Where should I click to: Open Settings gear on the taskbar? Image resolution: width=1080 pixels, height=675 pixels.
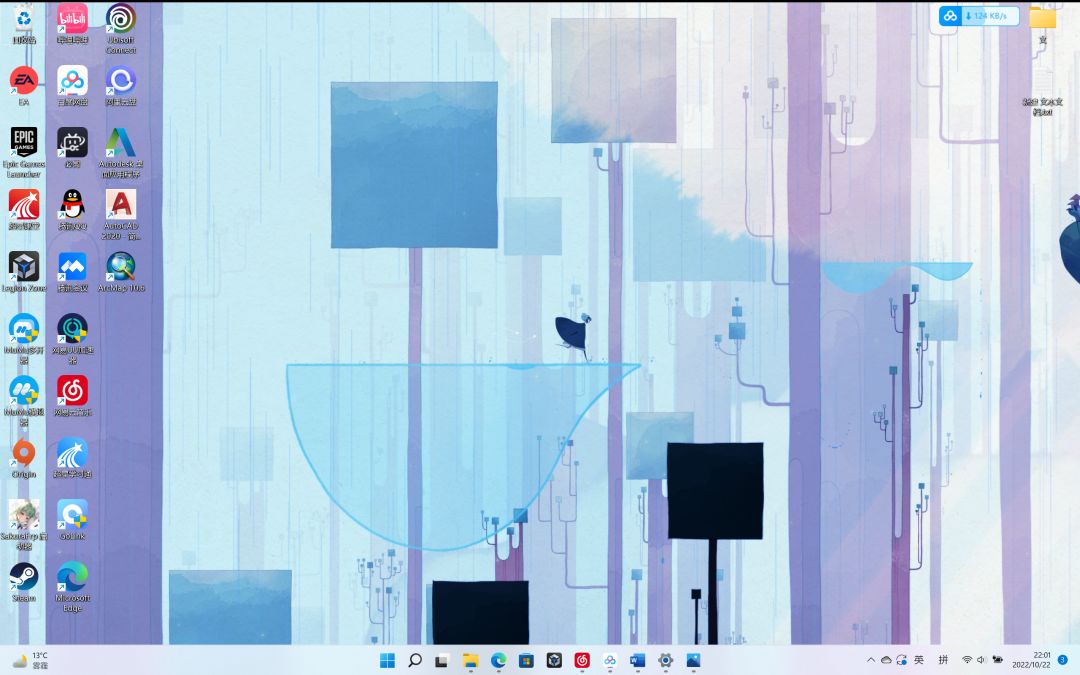(665, 661)
